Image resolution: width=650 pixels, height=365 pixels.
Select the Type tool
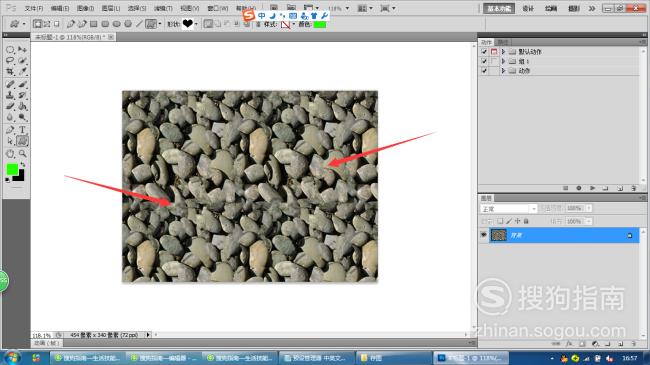[x=22, y=130]
